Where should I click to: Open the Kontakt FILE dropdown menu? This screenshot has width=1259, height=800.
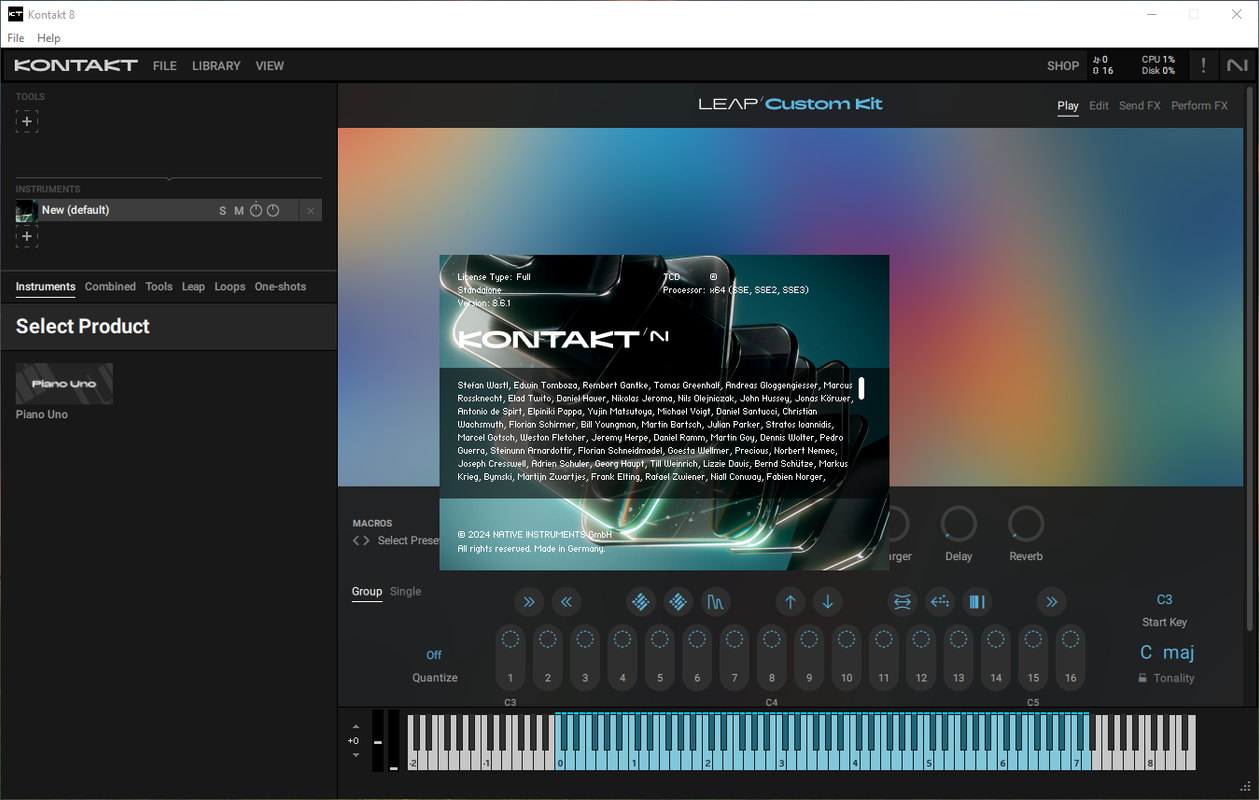click(x=165, y=66)
